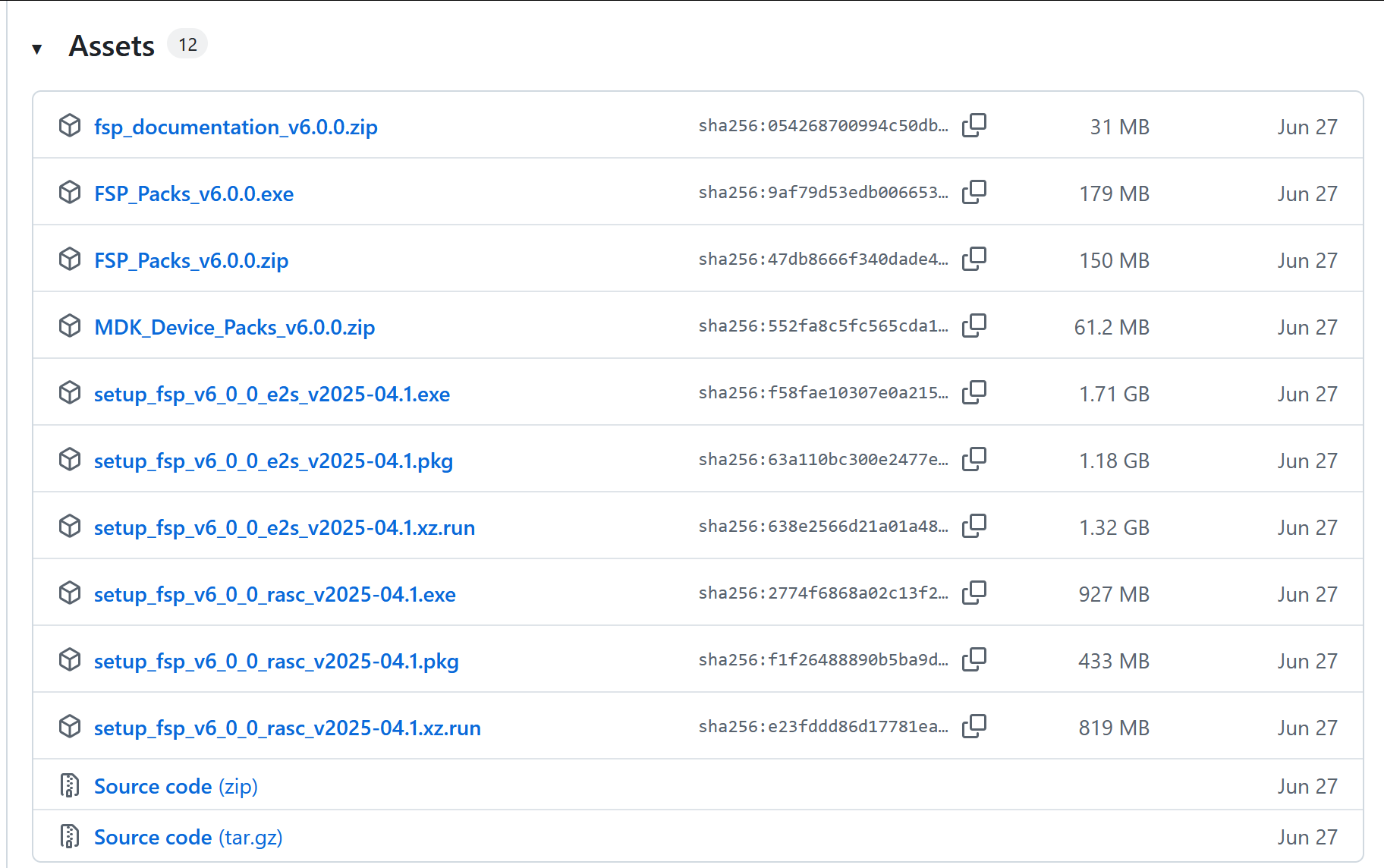The height and width of the screenshot is (868, 1384).
Task: Copy sha256 for setup e2s .xz.run asset
Action: (974, 526)
